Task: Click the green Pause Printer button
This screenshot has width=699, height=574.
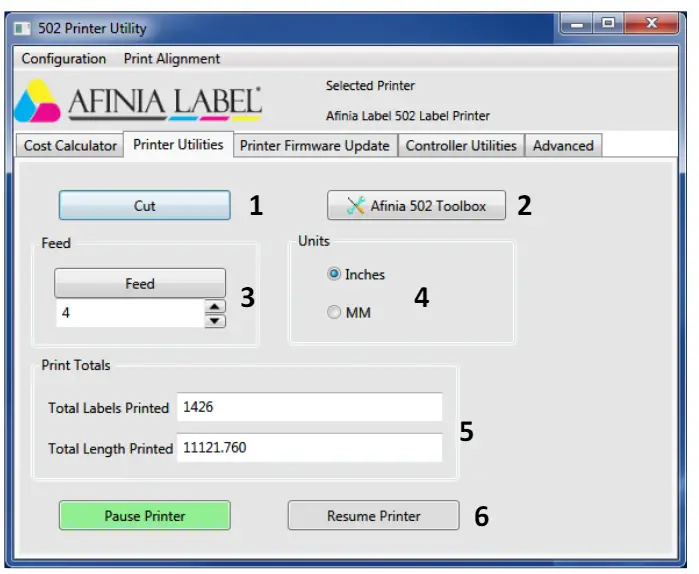Action: click(145, 516)
